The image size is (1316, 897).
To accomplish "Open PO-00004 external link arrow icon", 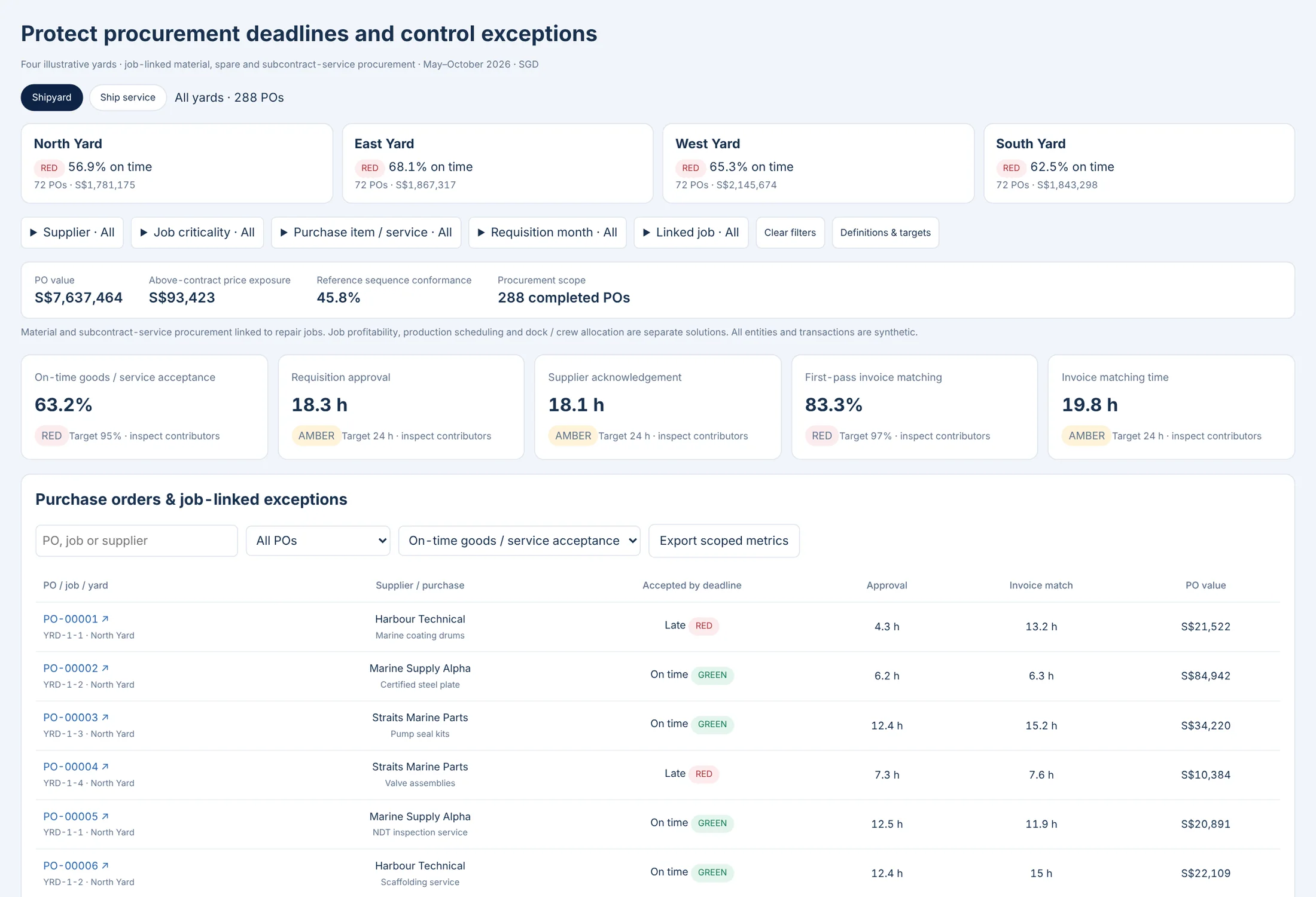I will click(105, 767).
